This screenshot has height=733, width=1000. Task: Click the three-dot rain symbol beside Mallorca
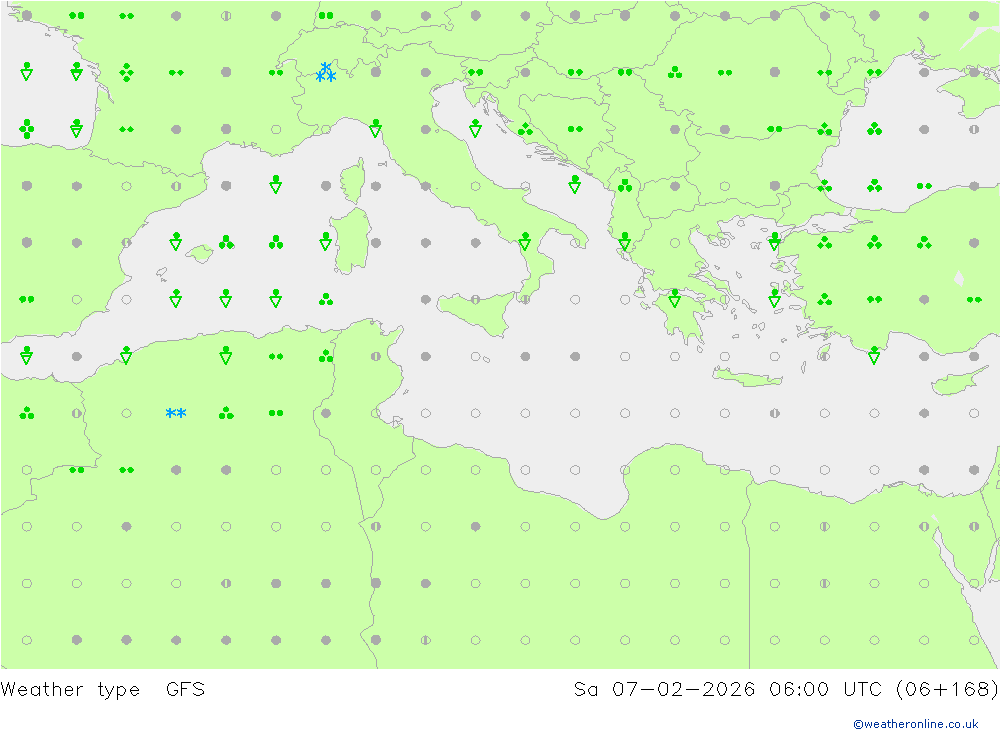tap(226, 242)
